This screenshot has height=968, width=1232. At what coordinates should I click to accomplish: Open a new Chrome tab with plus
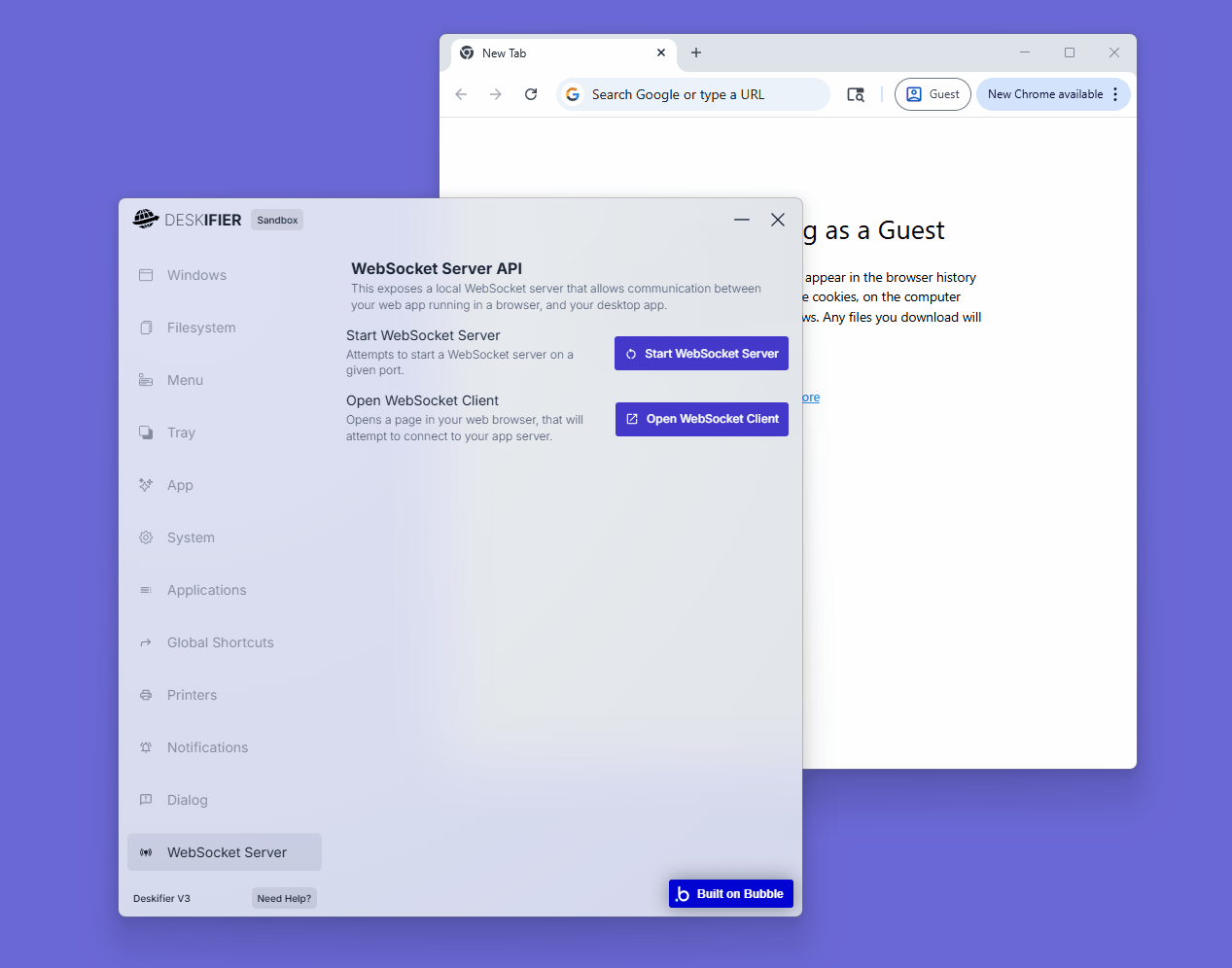coord(696,52)
